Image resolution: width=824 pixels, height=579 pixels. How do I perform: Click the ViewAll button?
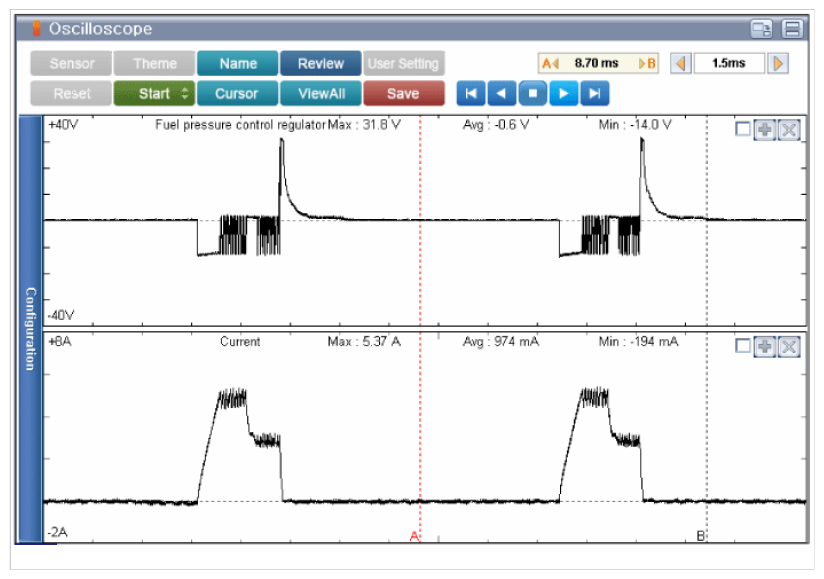[x=320, y=94]
